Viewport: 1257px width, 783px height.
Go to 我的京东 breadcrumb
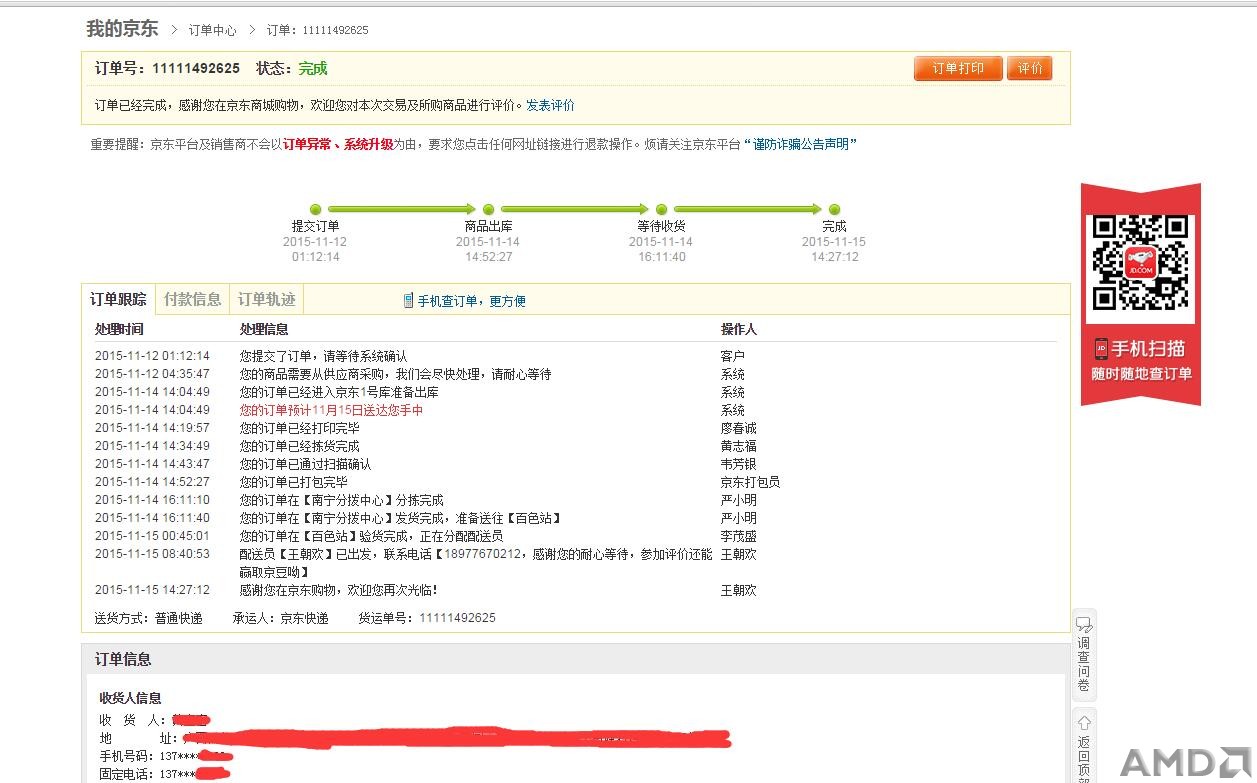point(122,29)
